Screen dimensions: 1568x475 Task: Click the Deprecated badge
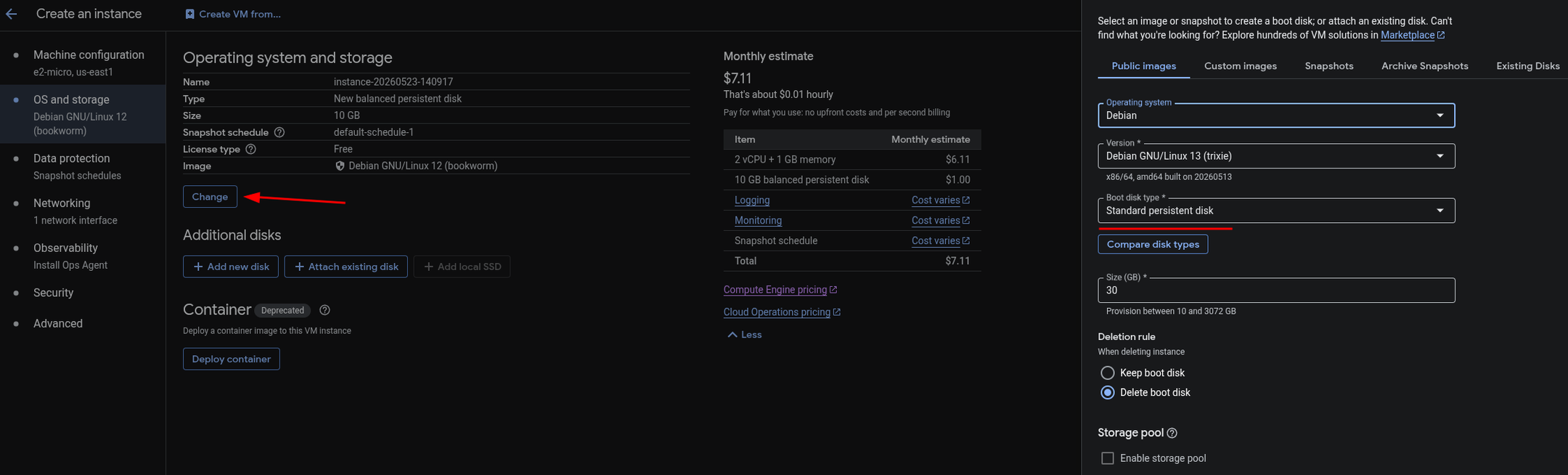pyautogui.click(x=282, y=310)
